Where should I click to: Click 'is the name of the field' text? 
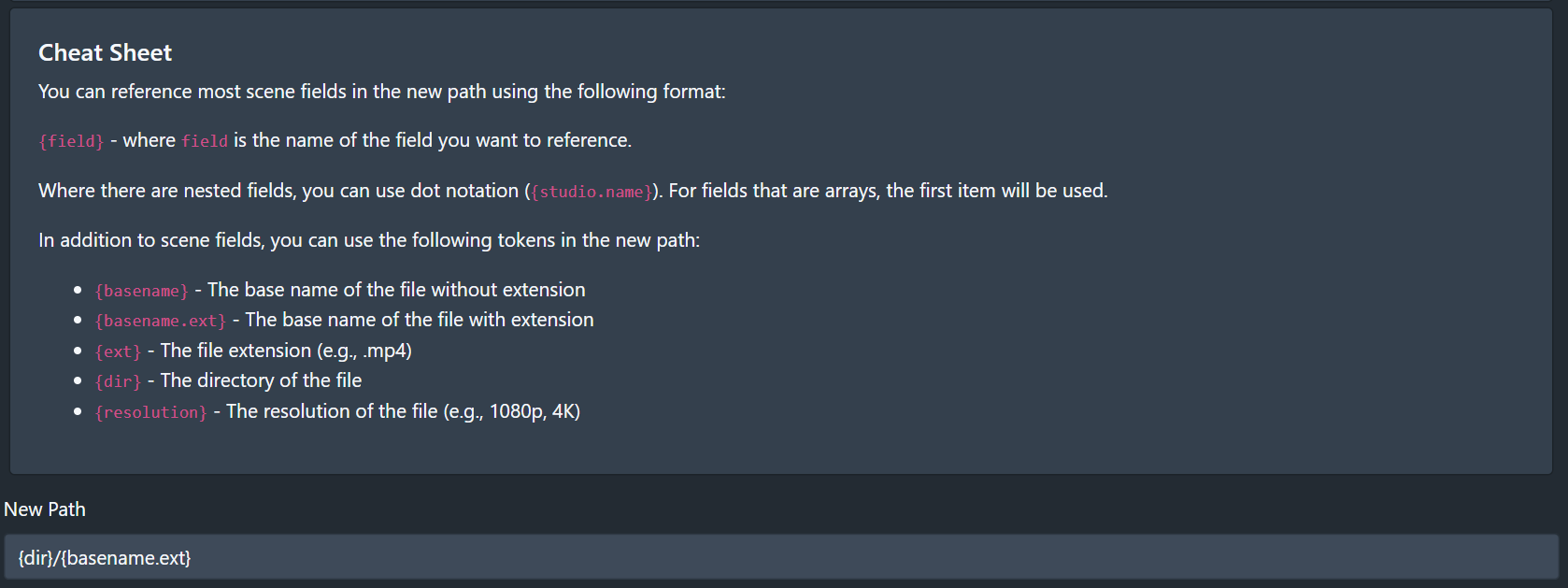[433, 140]
